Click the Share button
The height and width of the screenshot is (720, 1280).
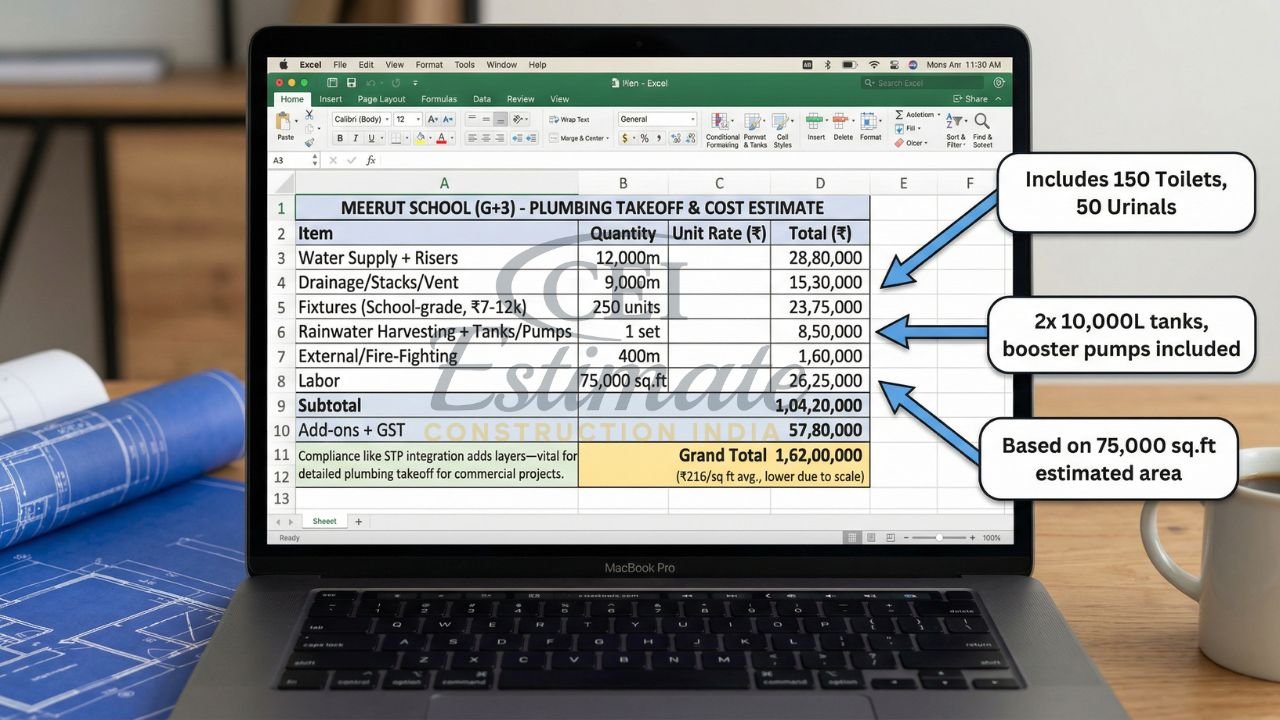pos(970,99)
